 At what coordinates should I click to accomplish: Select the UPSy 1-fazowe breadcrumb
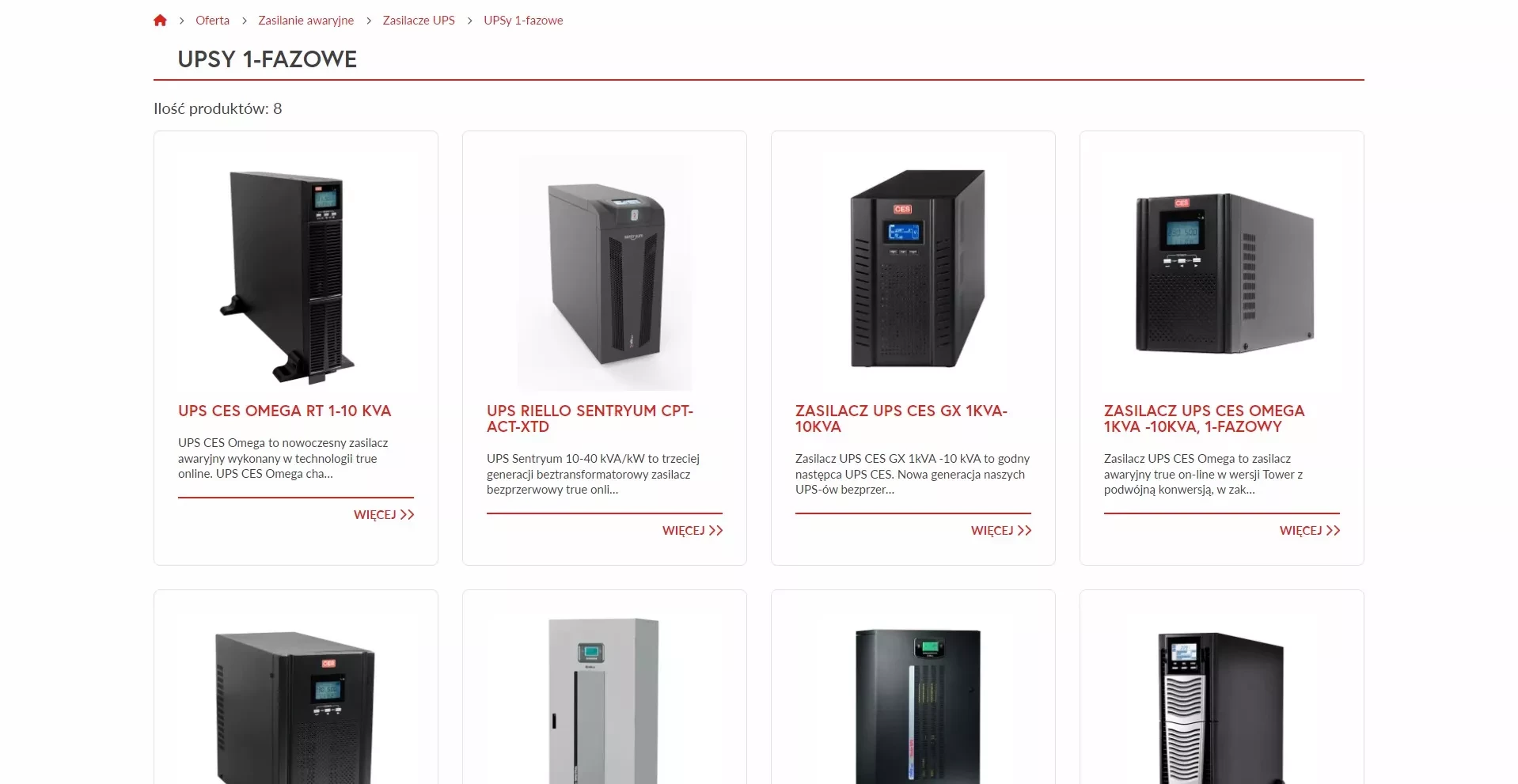[x=523, y=21]
